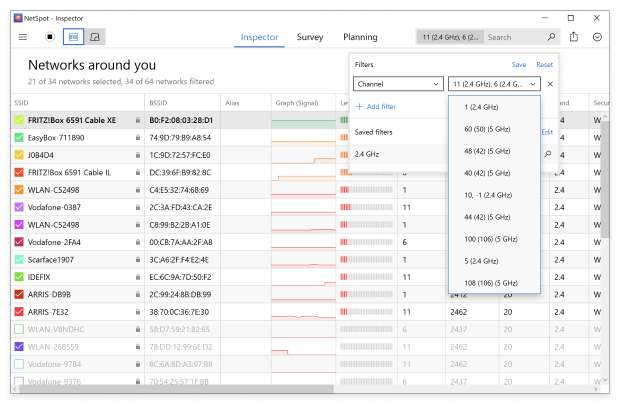The image size is (620, 404).
Task: Click the NetSpot app icon in title bar
Action: pyautogui.click(x=18, y=18)
